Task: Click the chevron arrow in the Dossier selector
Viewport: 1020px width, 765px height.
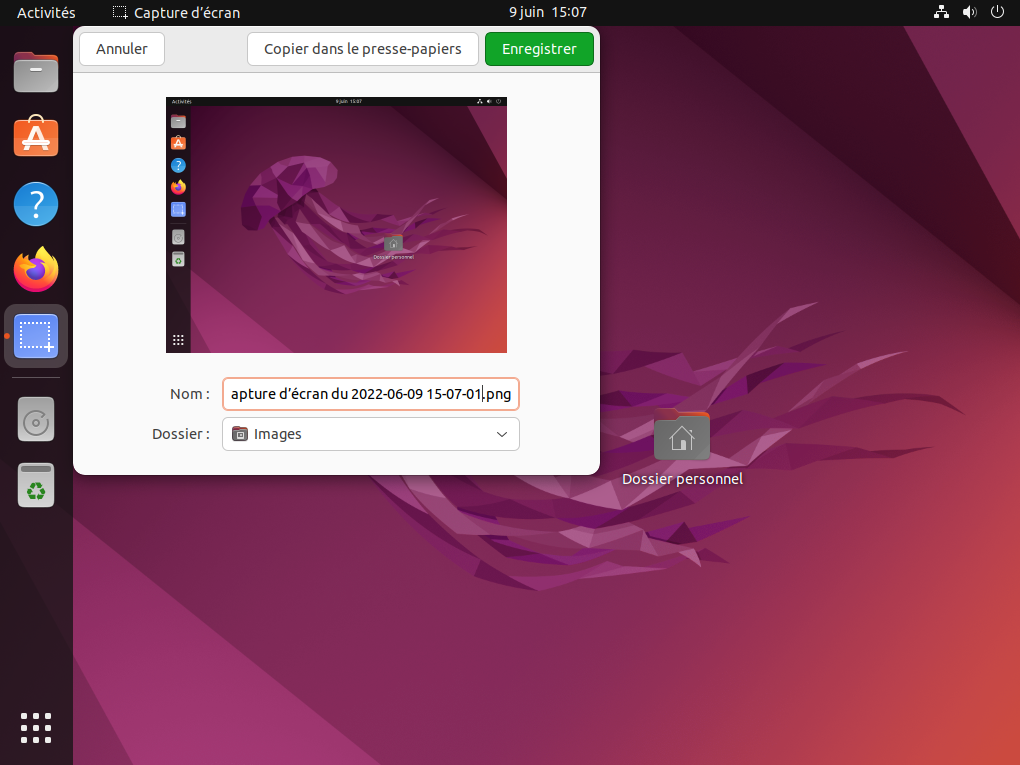Action: click(x=502, y=434)
